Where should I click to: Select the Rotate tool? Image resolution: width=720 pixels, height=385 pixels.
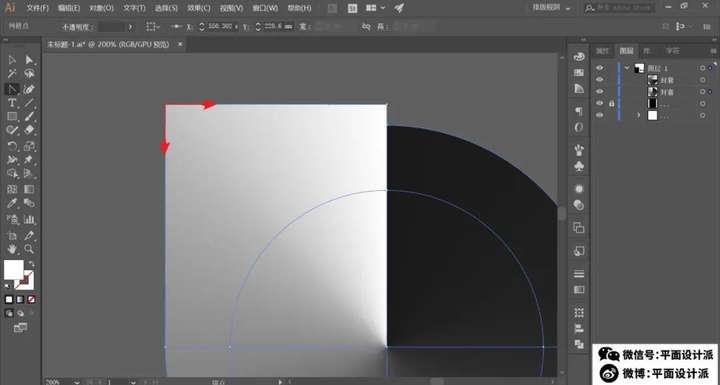point(12,147)
